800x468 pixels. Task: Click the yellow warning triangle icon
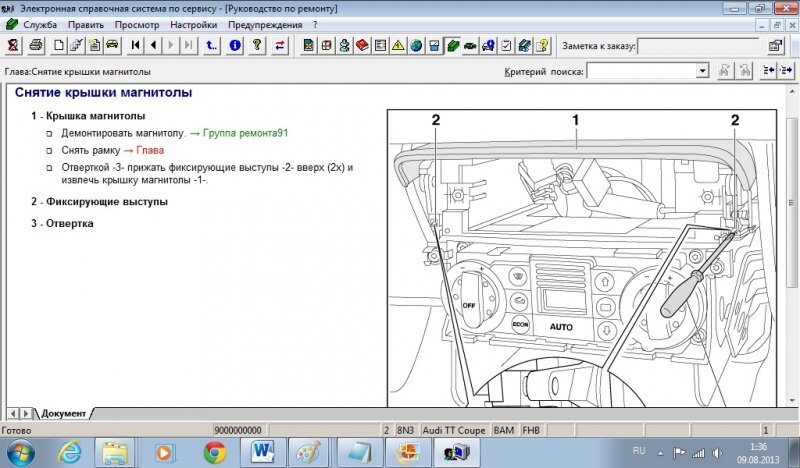pyautogui.click(x=398, y=45)
